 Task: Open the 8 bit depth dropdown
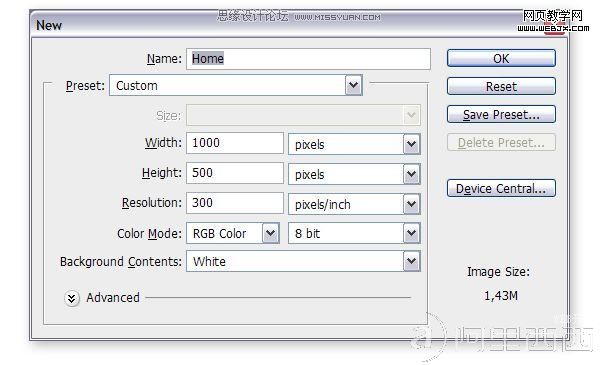354,233
